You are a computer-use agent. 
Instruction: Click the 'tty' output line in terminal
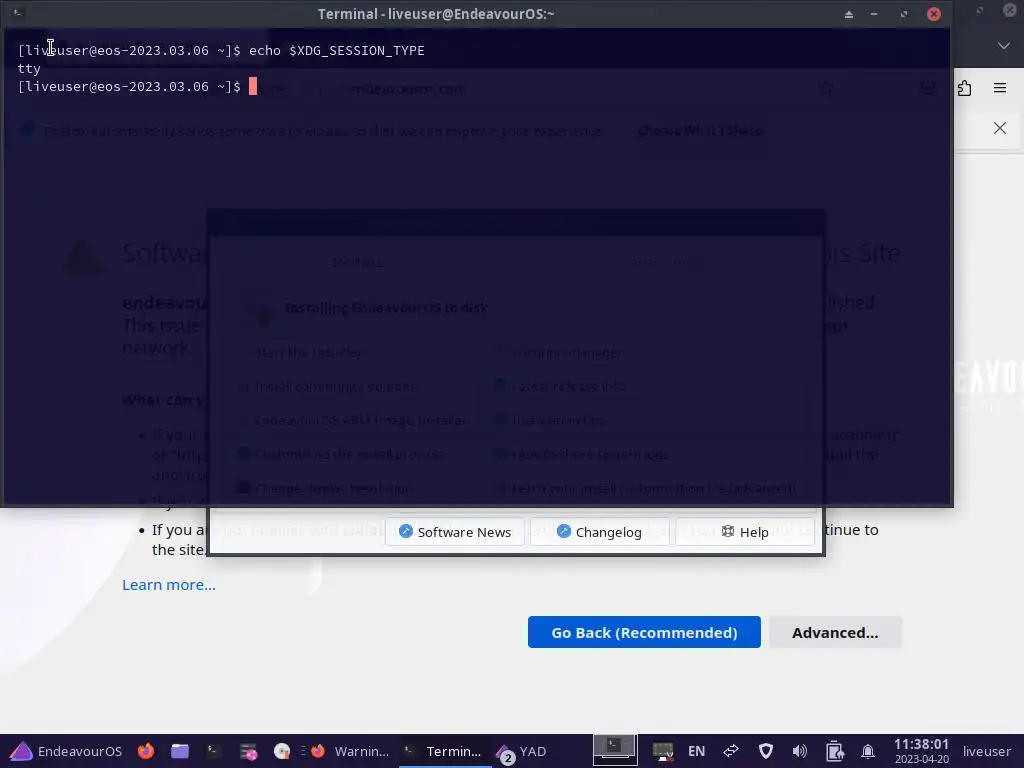[29, 68]
